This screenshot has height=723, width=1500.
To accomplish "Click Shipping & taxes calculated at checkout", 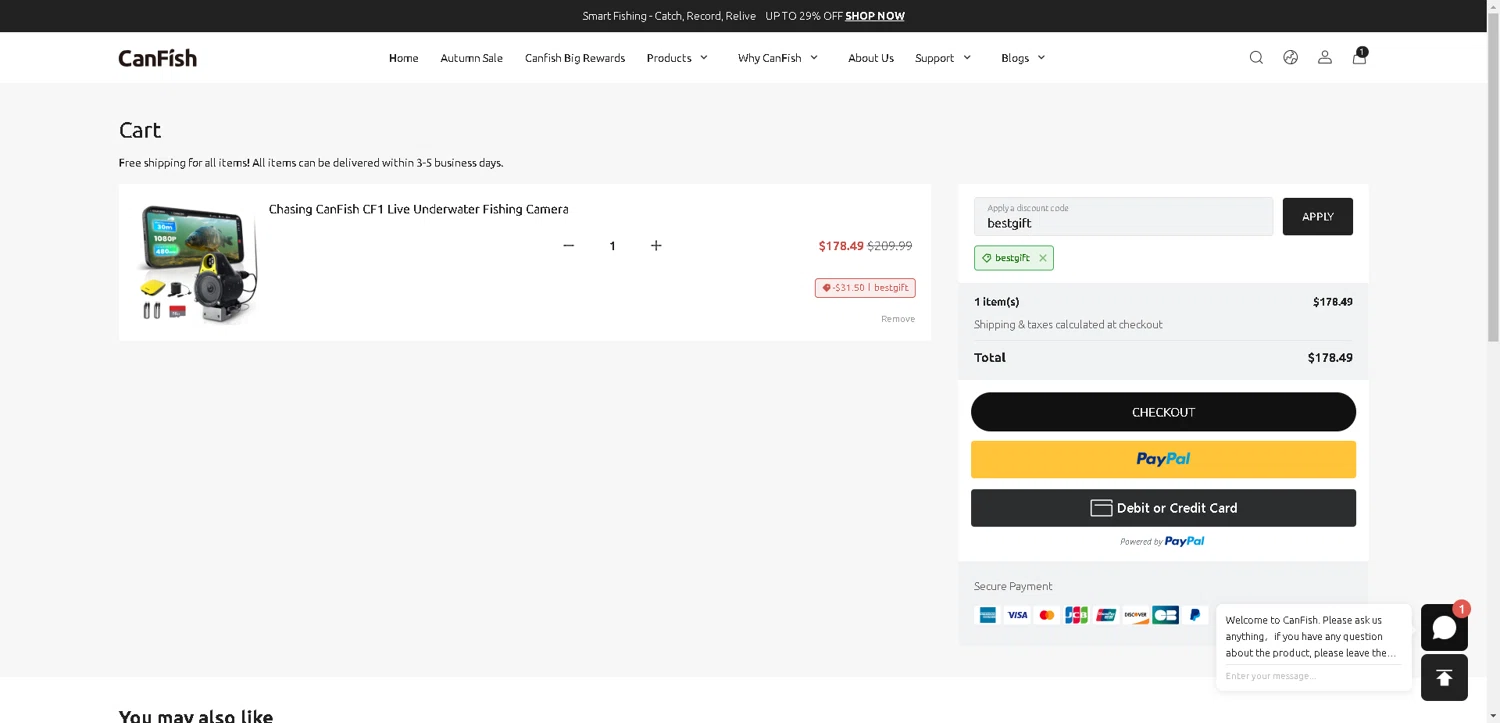I will (1068, 324).
